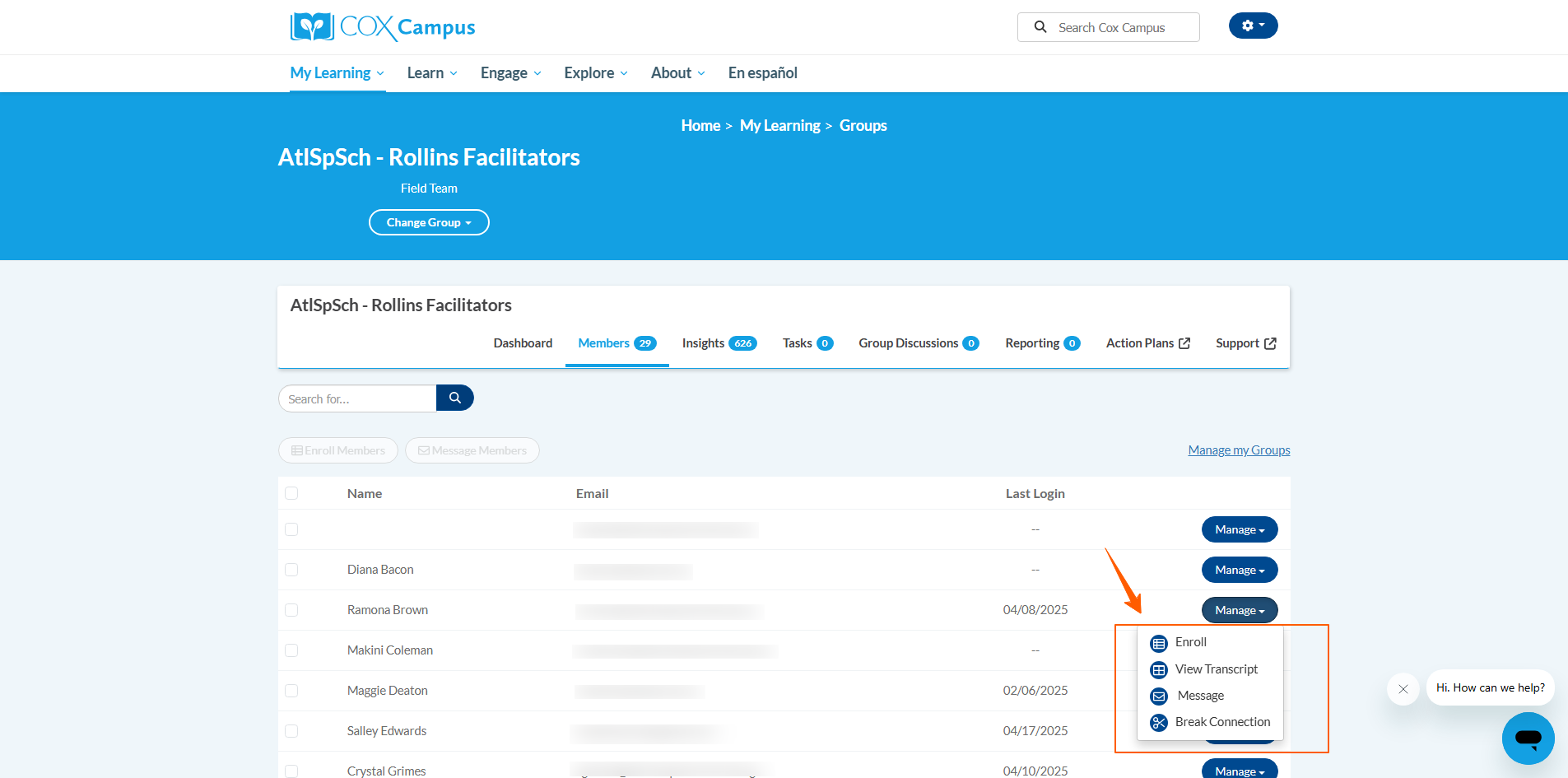This screenshot has width=1568, height=778.
Task: Switch to the Insights tab
Action: pyautogui.click(x=719, y=343)
